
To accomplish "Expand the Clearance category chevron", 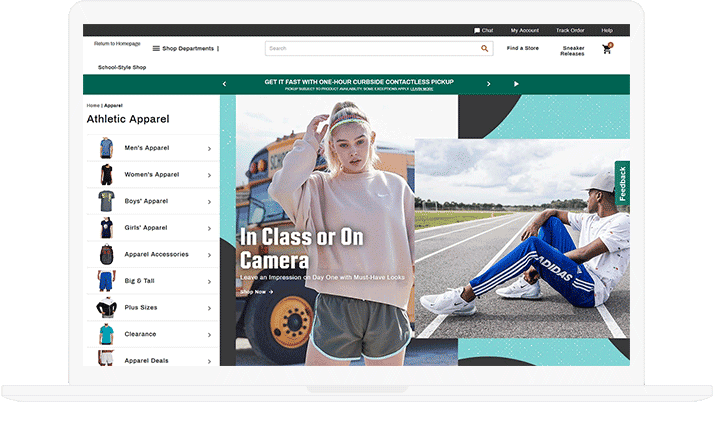I will (x=209, y=334).
